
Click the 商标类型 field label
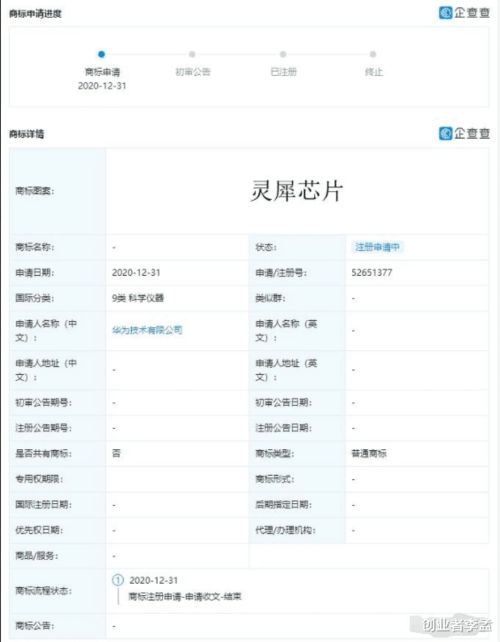click(275, 454)
